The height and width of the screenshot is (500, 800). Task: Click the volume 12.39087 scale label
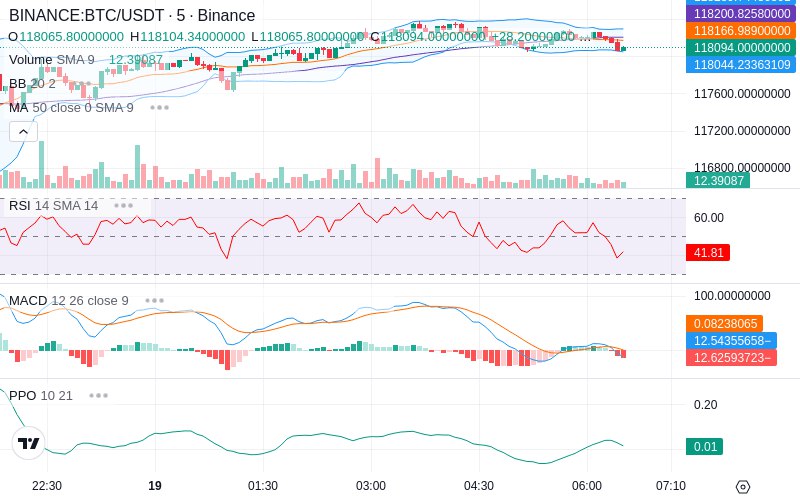(x=718, y=180)
